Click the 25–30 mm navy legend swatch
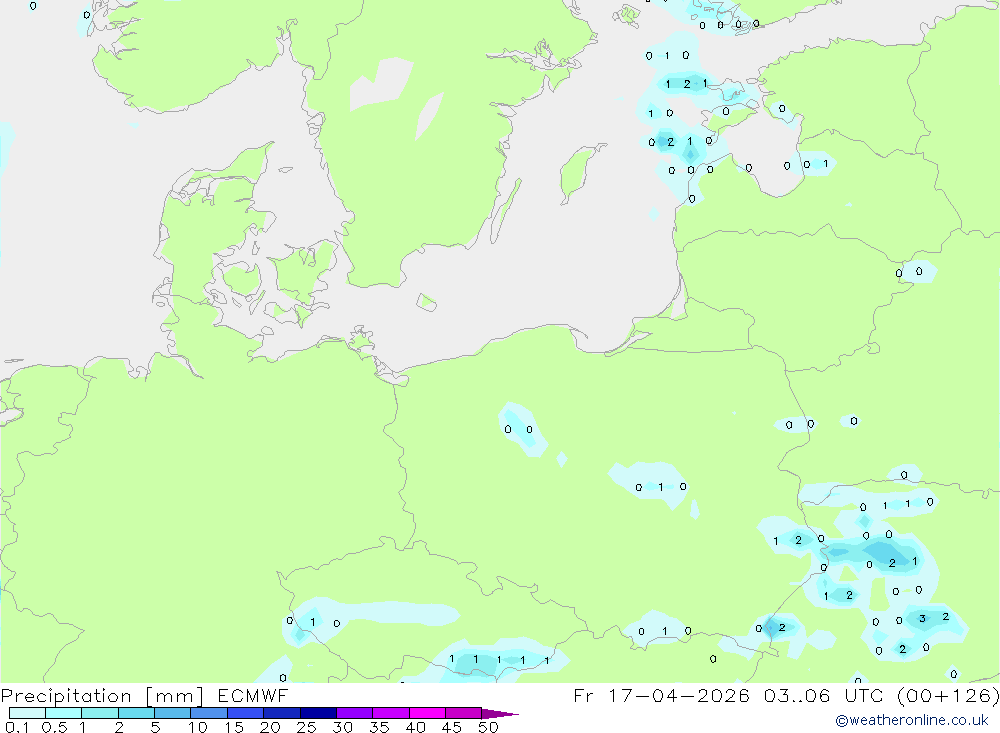1000x733 pixels. 318,713
